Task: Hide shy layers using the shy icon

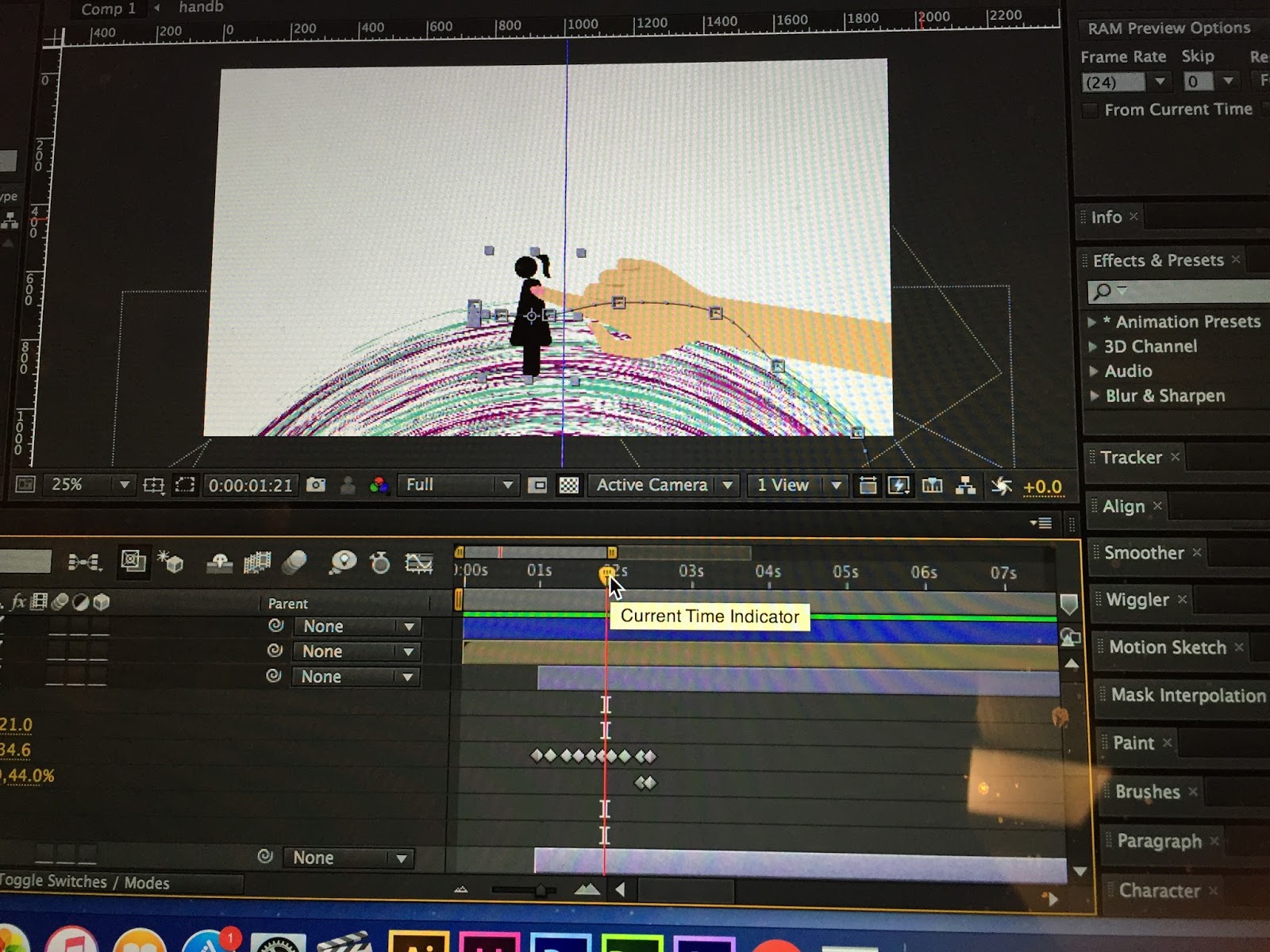Action: coord(219,562)
